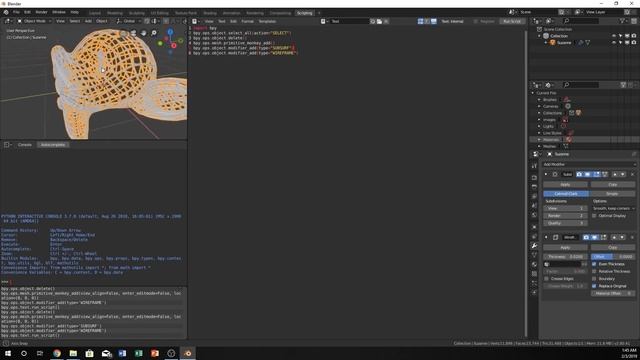Expand the Suzanne object in outliner
This screenshot has height=360, width=640.
click(x=546, y=42)
